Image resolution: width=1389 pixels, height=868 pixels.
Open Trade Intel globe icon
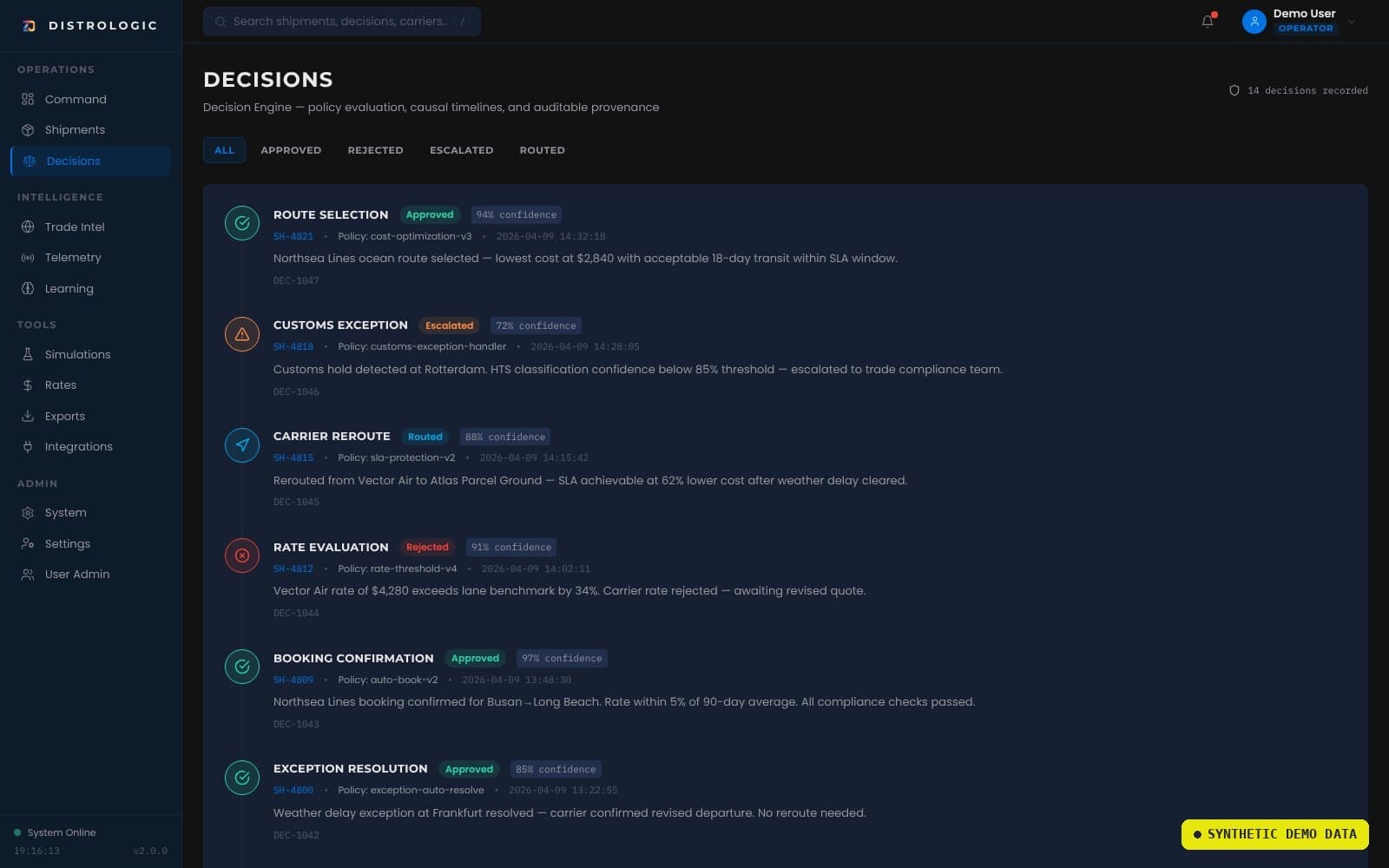[28, 227]
